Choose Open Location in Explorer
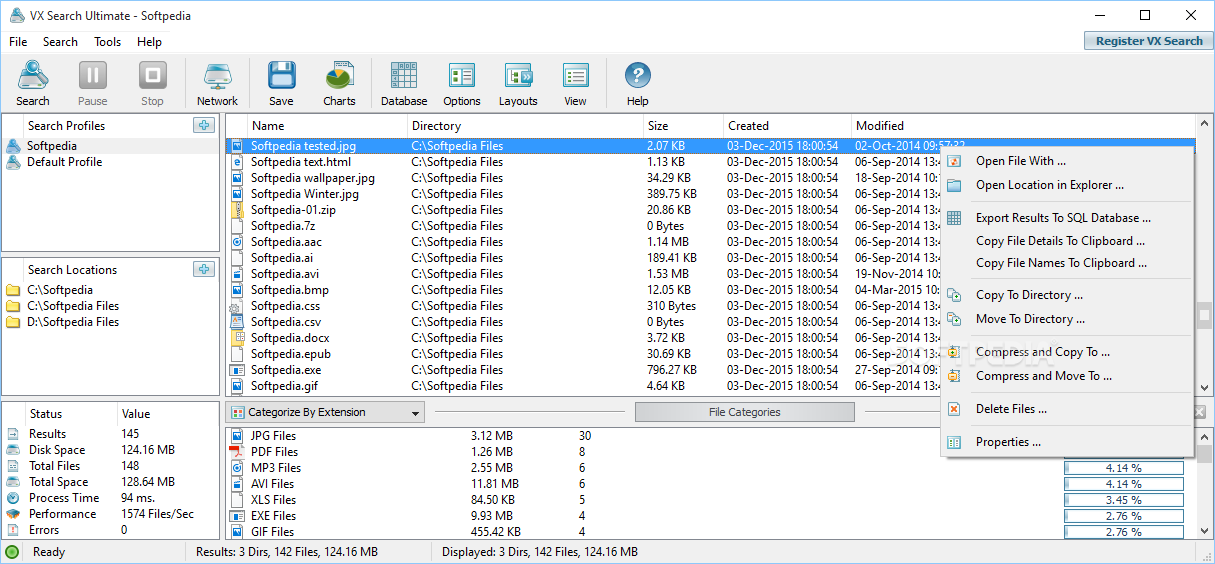The image size is (1215, 564). [x=1050, y=185]
